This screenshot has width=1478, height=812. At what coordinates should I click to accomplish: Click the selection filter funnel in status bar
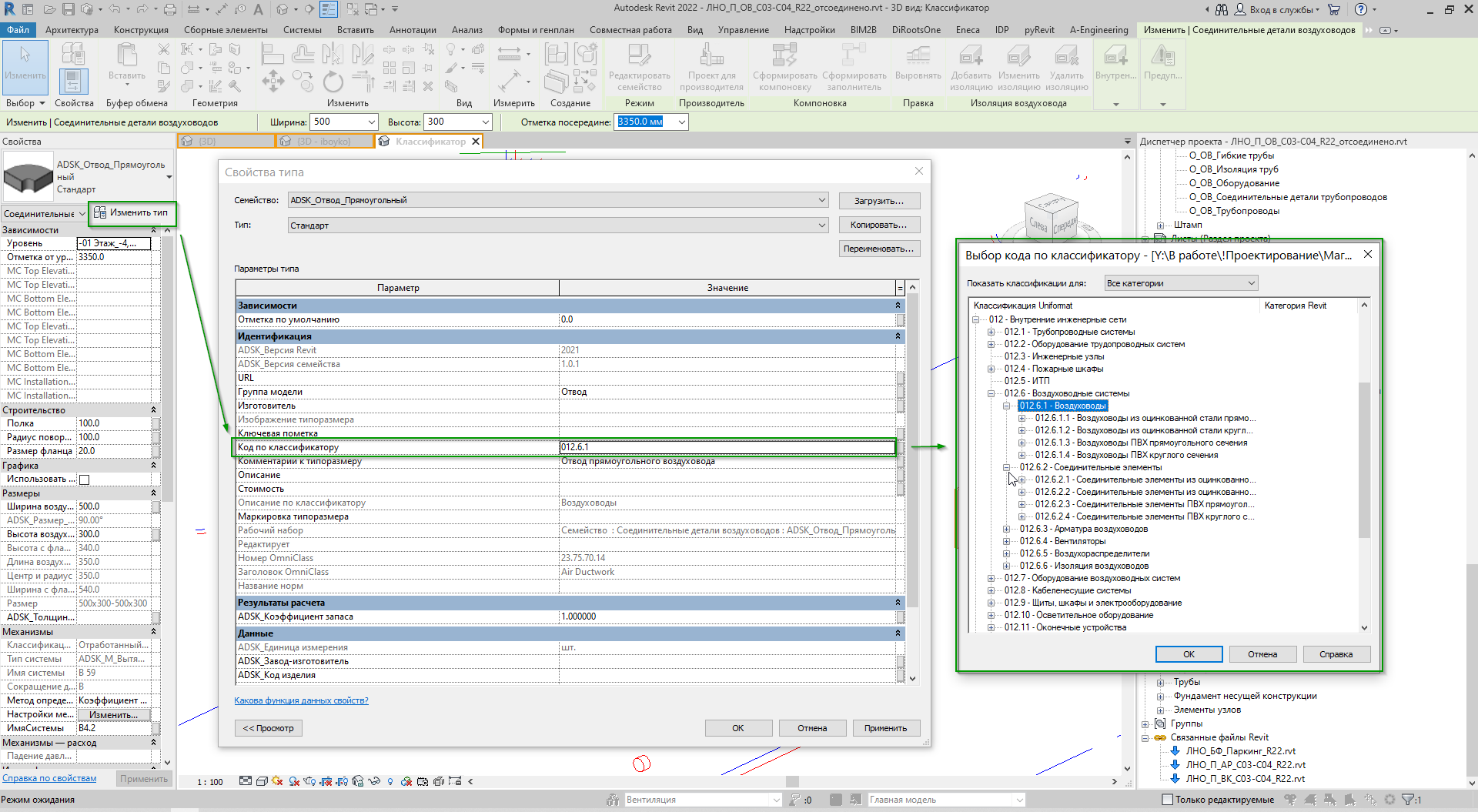point(1407,800)
